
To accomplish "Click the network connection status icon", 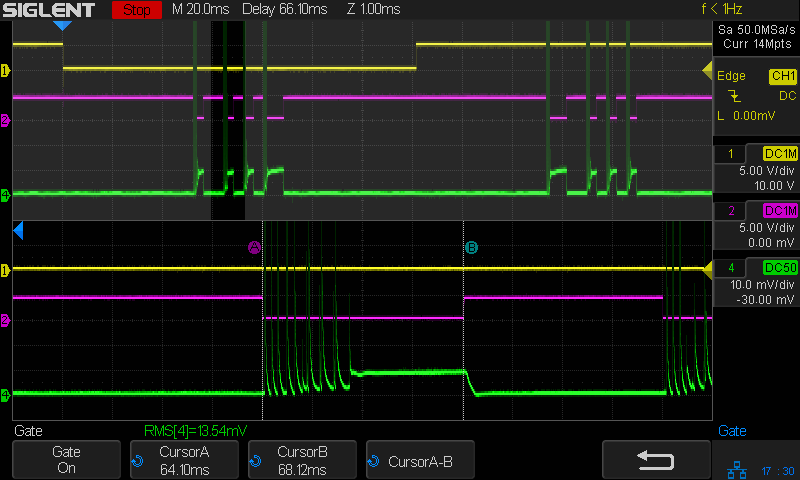I will click(734, 468).
